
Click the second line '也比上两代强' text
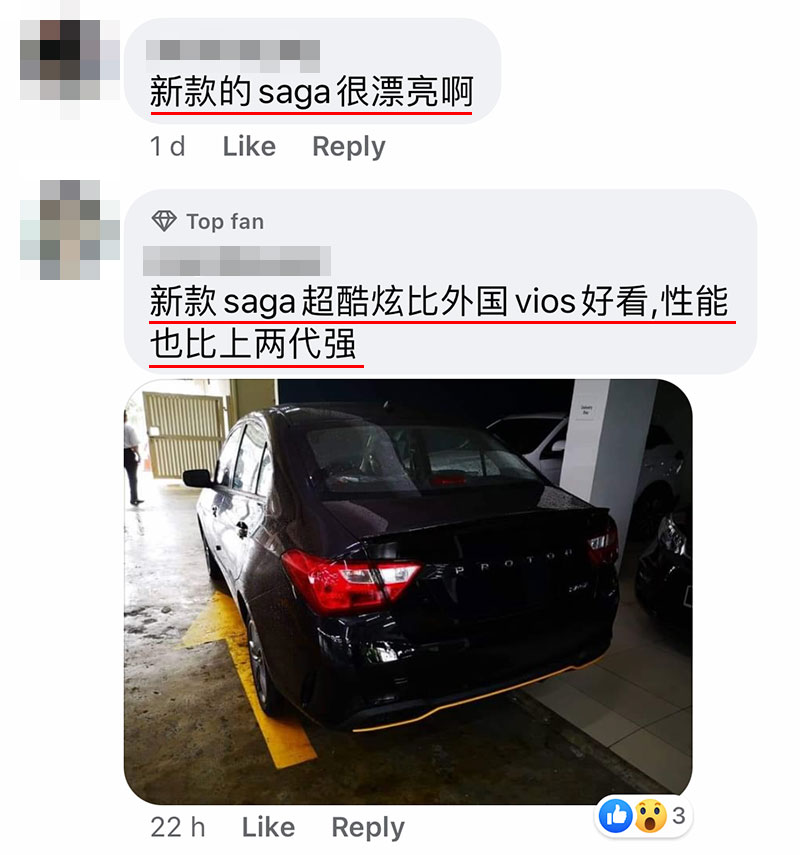click(253, 344)
